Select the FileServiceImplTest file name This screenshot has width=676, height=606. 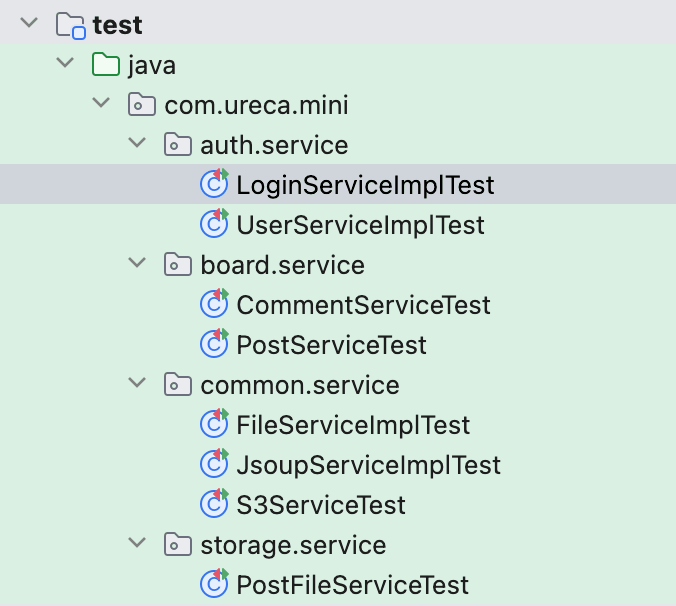353,425
